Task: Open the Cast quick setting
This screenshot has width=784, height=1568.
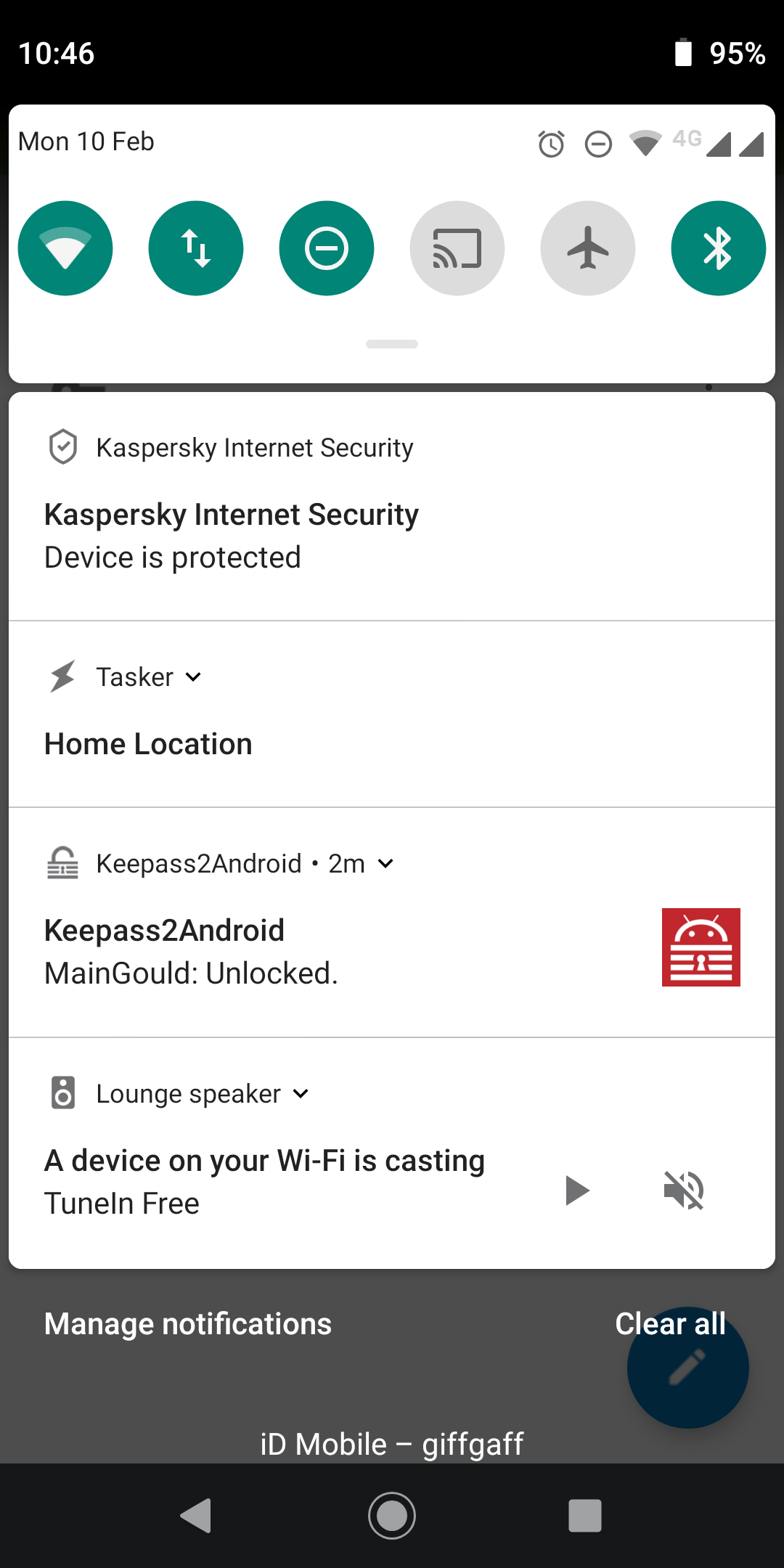Action: tap(457, 248)
